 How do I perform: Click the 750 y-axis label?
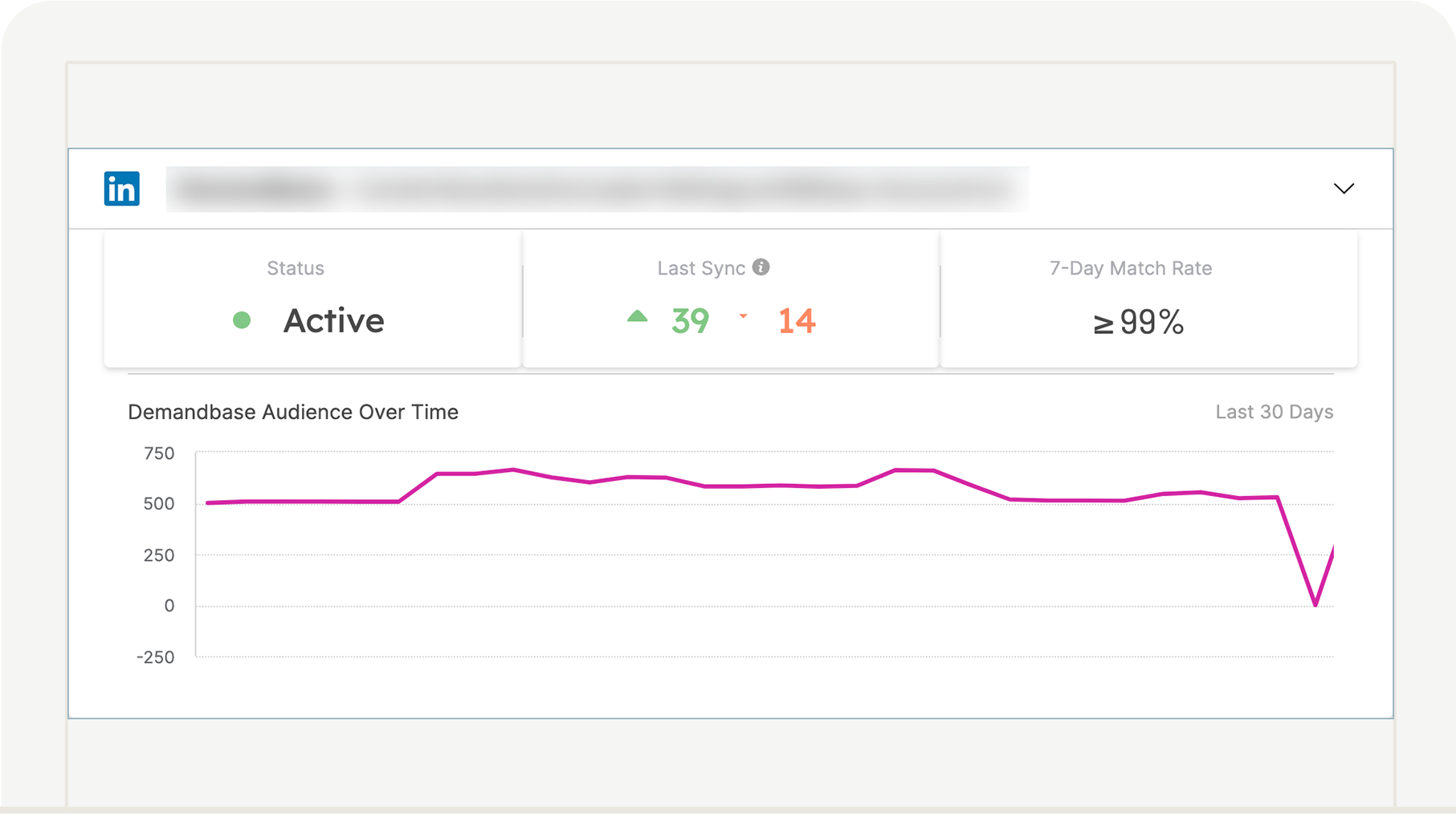[x=159, y=454]
